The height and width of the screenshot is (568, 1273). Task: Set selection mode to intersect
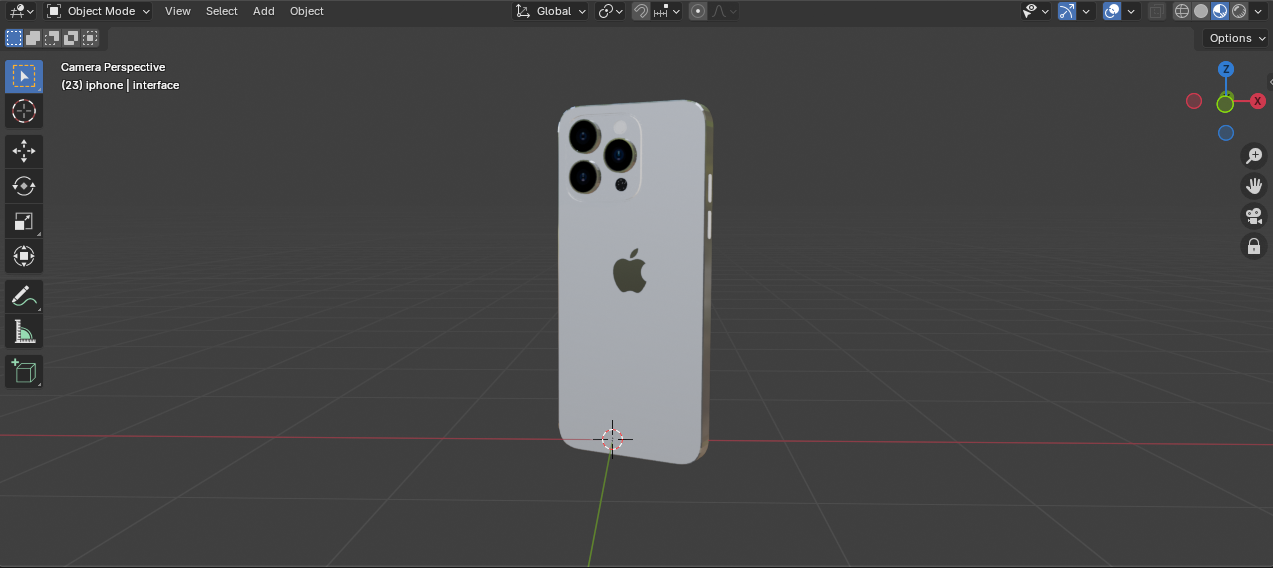click(90, 38)
